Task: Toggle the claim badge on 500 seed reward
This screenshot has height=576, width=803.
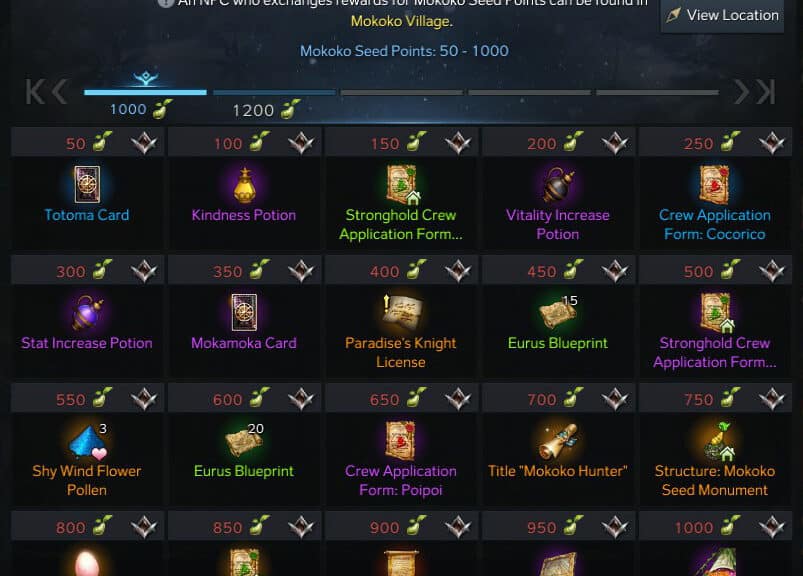Action: pos(772,270)
